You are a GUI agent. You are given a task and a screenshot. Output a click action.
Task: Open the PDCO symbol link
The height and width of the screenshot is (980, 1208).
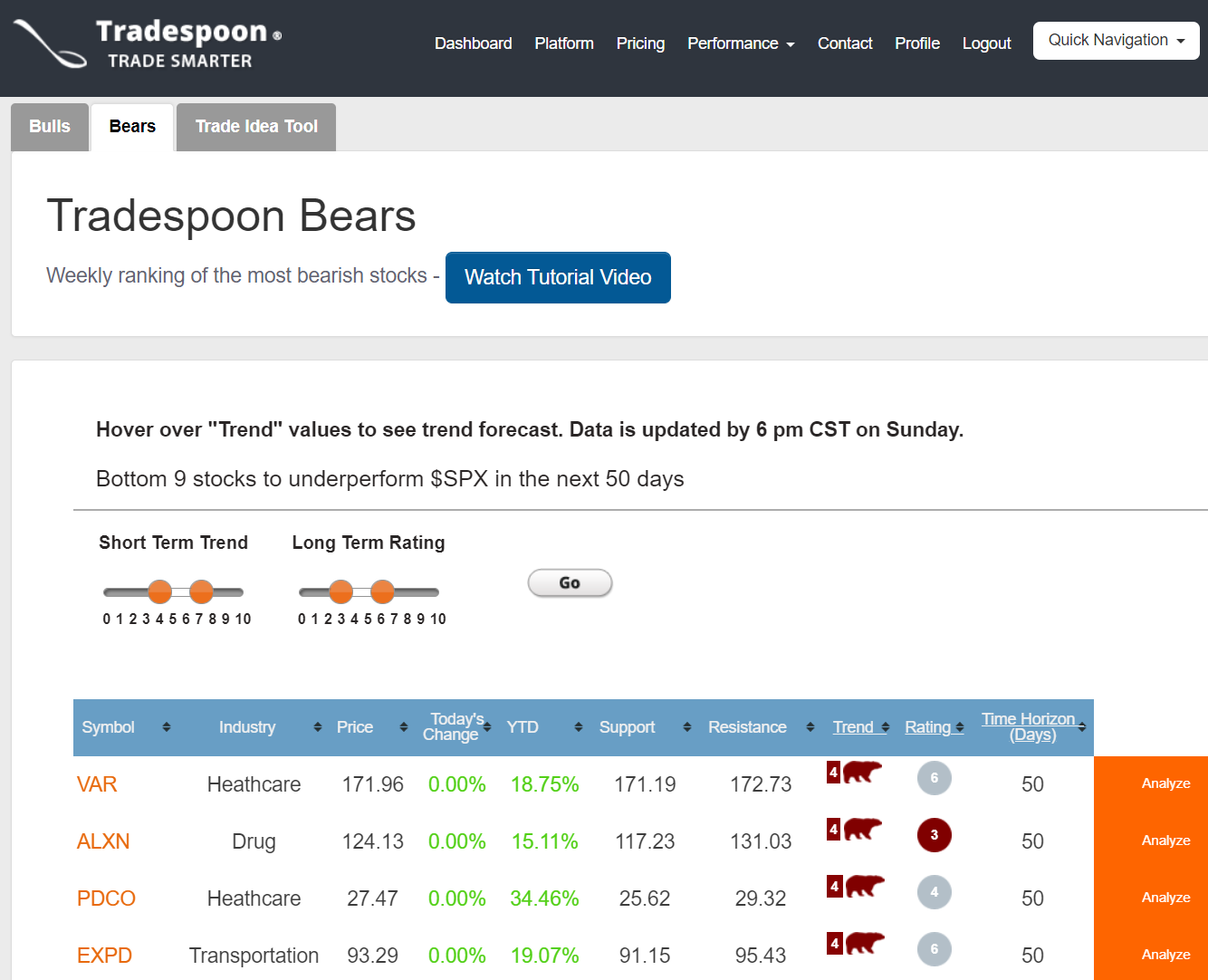click(x=106, y=898)
